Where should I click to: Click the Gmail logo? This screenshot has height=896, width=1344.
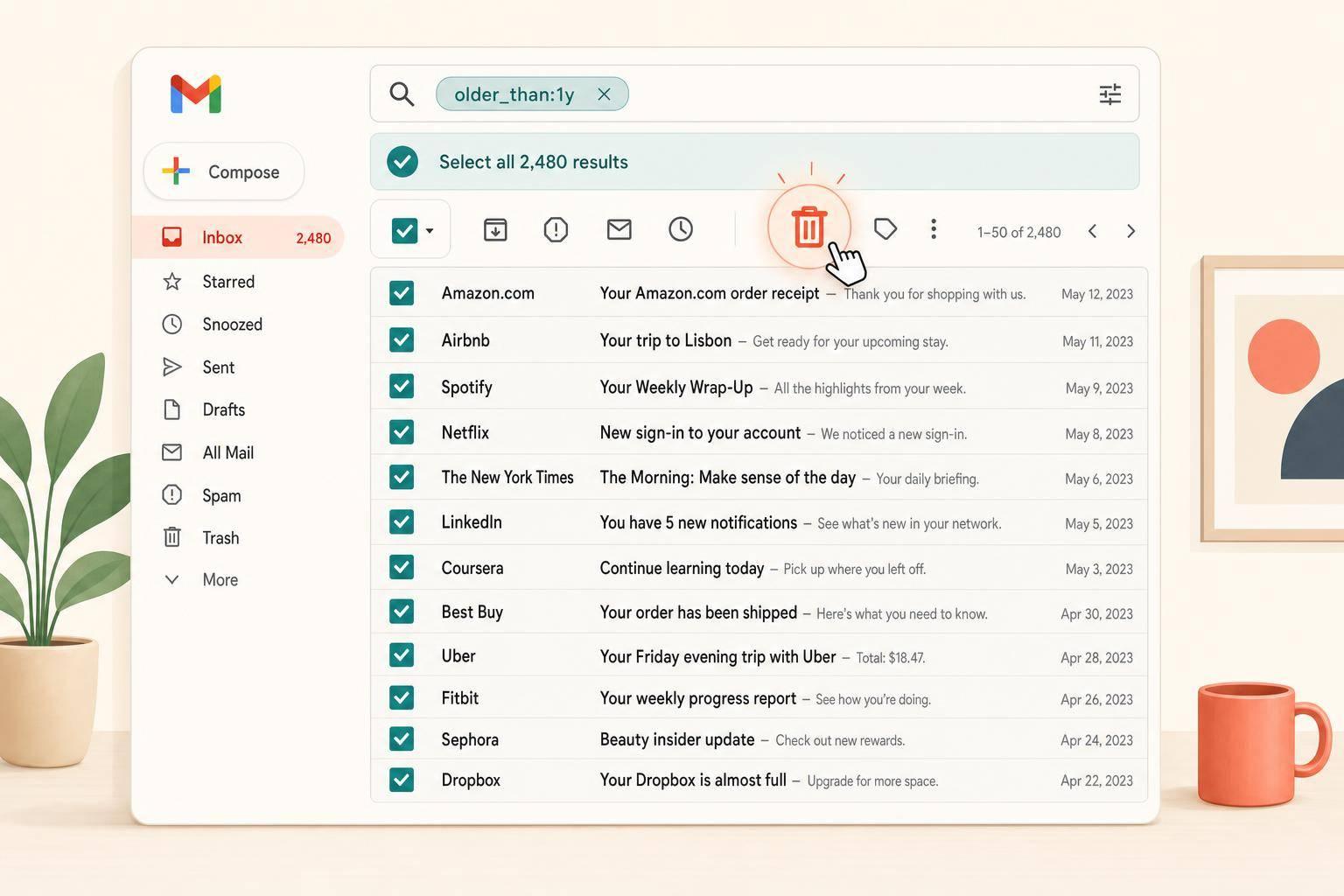tap(196, 94)
